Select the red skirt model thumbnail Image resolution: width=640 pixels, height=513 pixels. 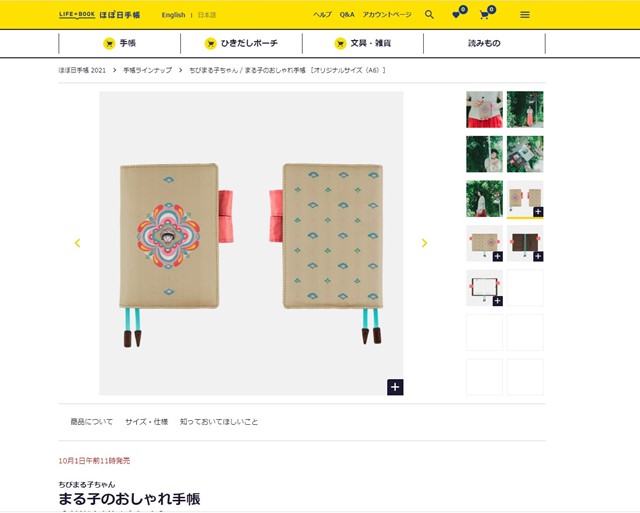484,109
